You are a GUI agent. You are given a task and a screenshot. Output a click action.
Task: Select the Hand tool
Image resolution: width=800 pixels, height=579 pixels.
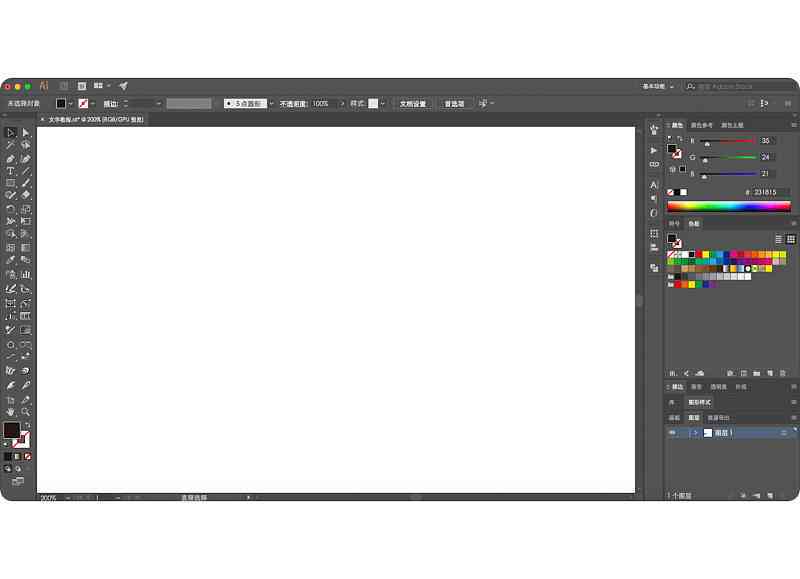[x=10, y=411]
